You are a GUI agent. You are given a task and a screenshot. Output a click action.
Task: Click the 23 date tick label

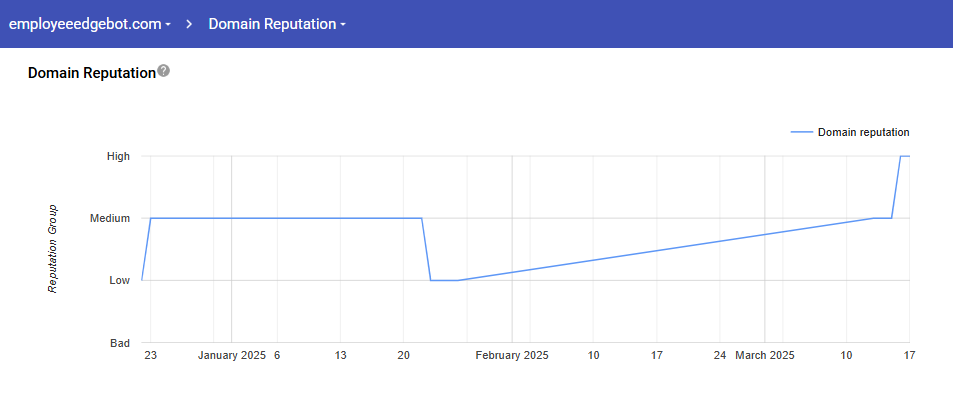(x=150, y=356)
